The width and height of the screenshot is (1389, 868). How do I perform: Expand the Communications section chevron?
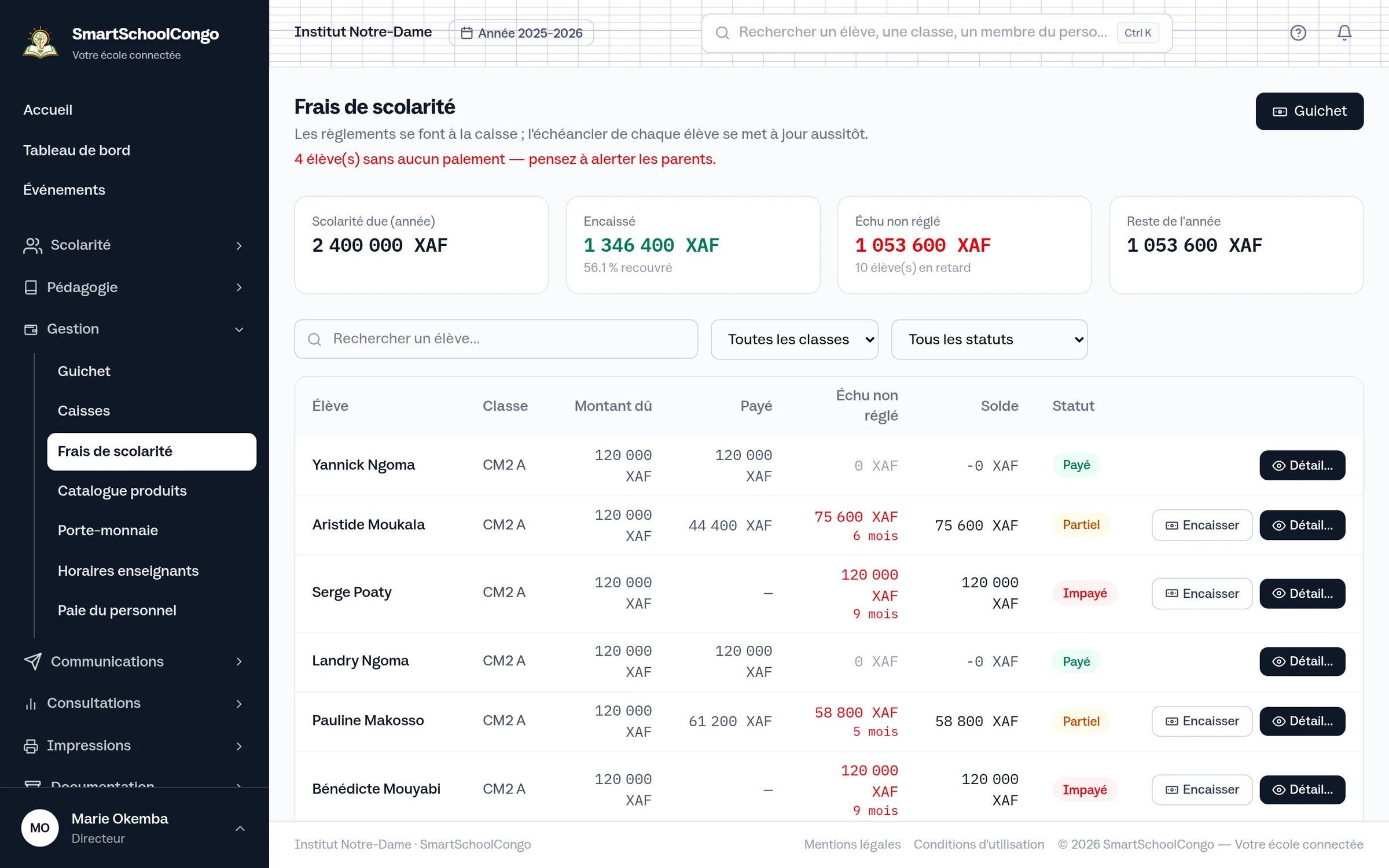pyautogui.click(x=239, y=661)
